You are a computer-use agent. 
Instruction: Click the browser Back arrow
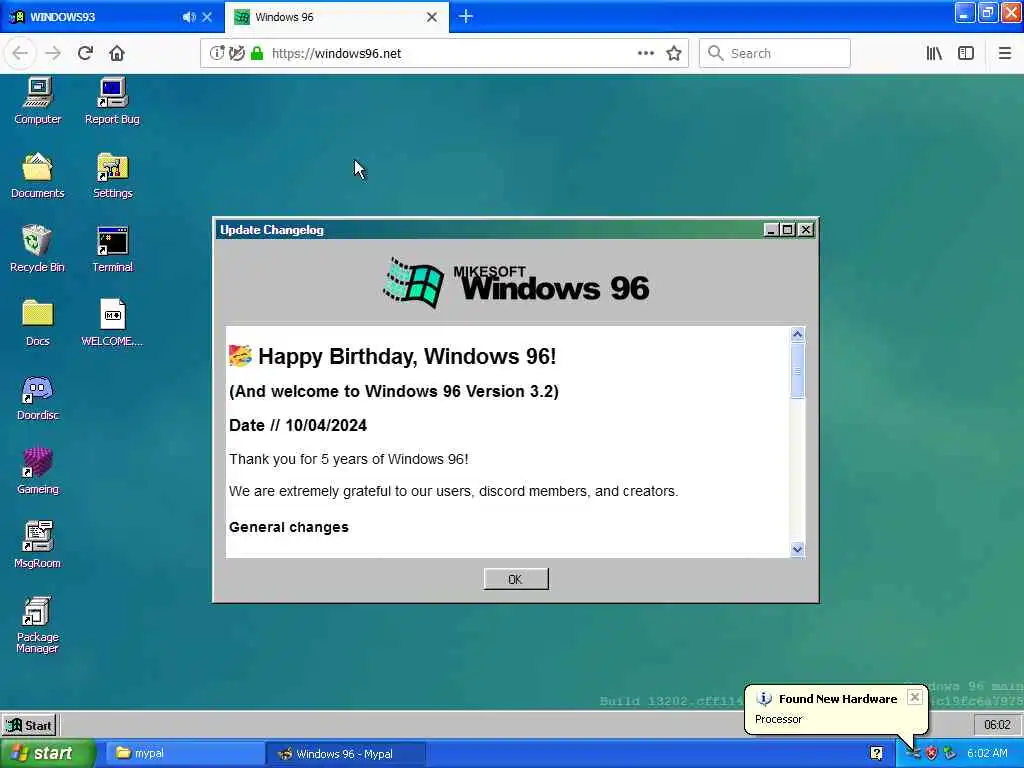[x=20, y=53]
